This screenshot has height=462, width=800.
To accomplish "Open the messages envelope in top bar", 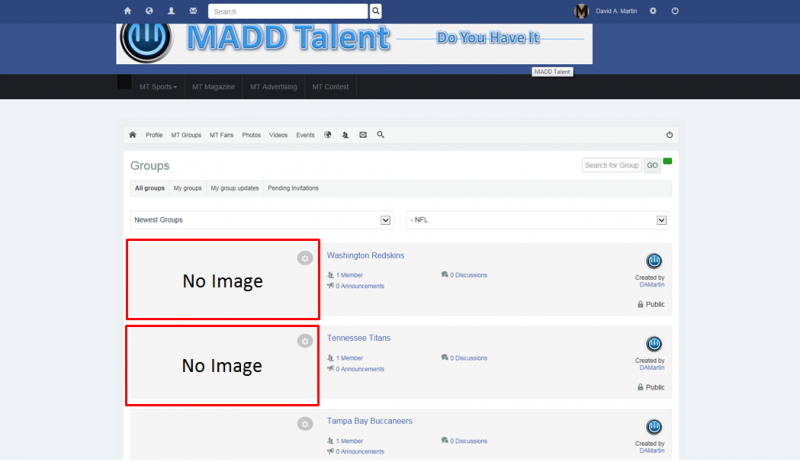I will (x=193, y=11).
